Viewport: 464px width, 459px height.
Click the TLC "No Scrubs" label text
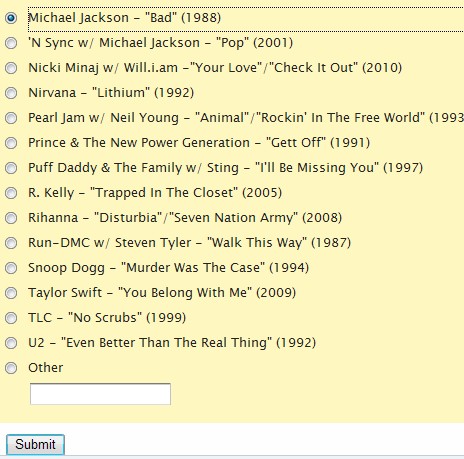107,318
